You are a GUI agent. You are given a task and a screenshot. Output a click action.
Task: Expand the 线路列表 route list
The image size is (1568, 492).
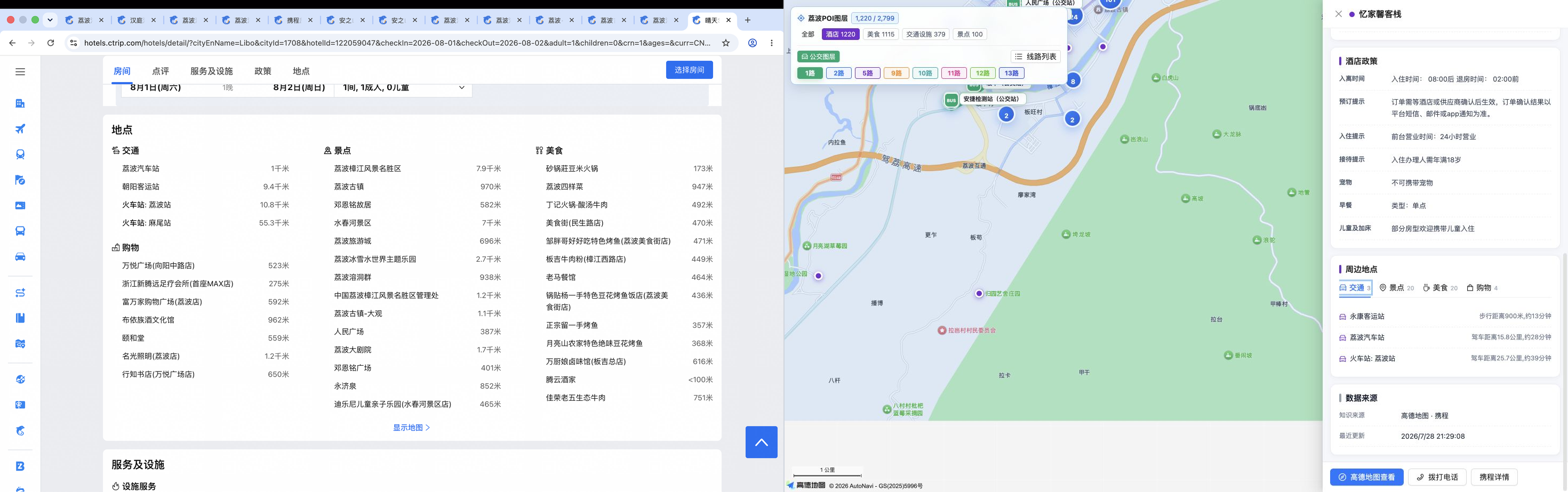pos(1035,57)
